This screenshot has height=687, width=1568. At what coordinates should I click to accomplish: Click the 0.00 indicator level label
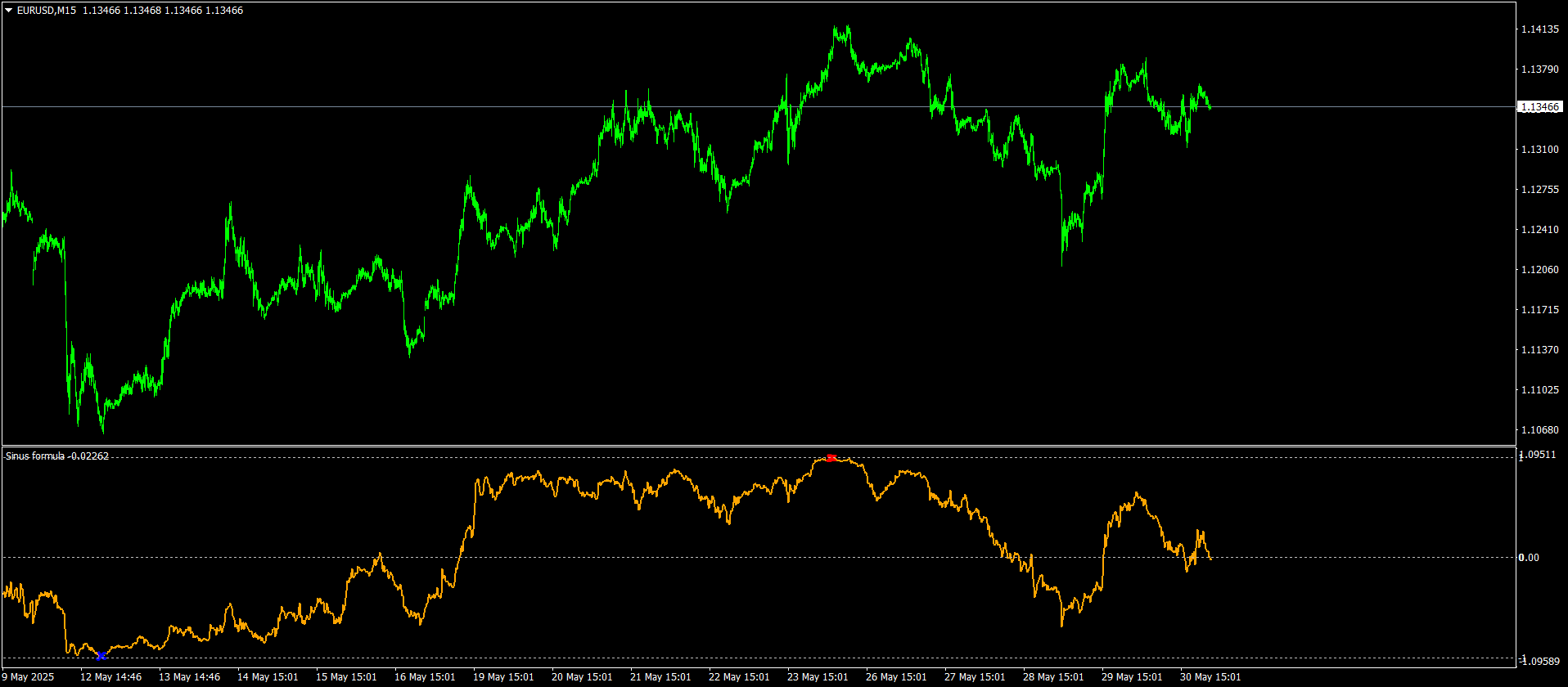click(x=1529, y=558)
